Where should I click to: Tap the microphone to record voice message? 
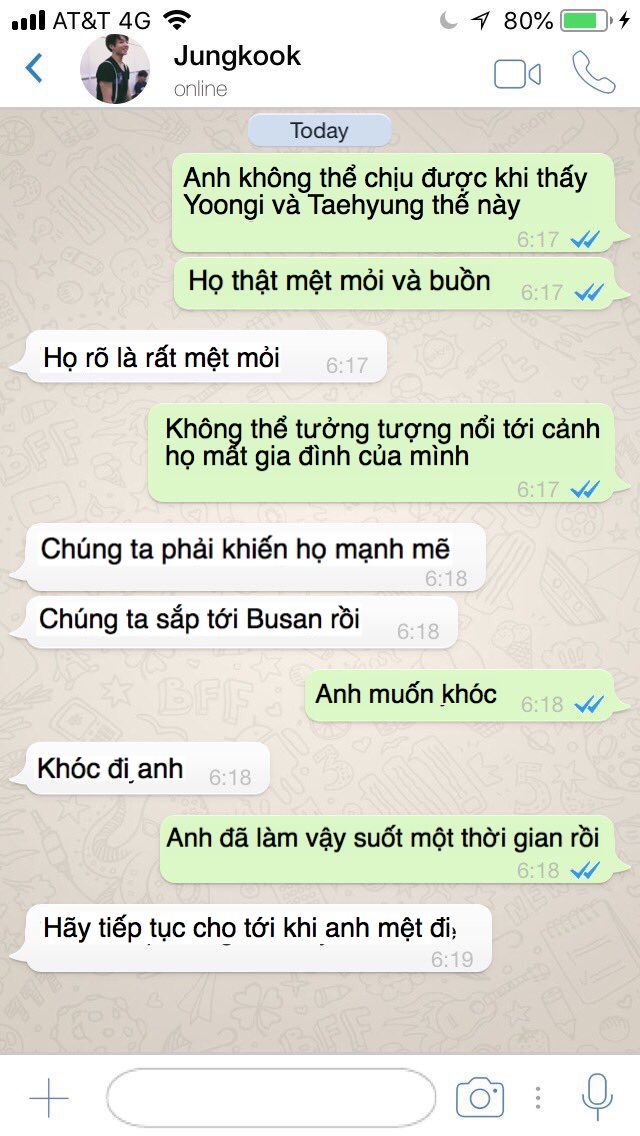[x=597, y=1097]
